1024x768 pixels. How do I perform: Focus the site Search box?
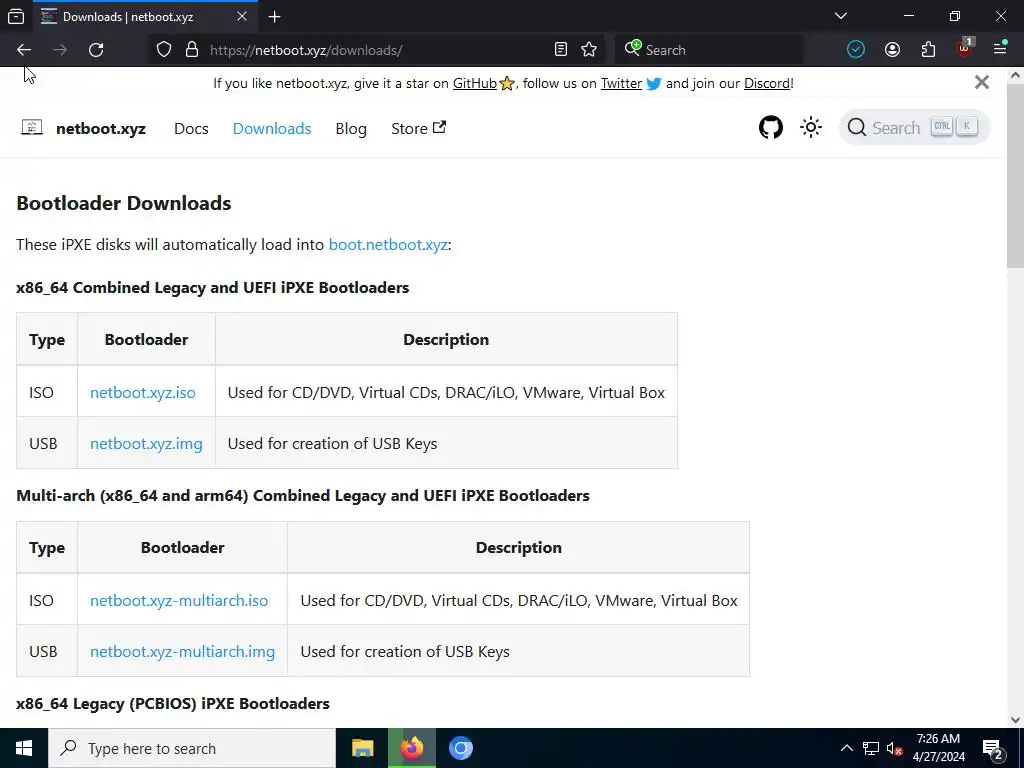(x=914, y=127)
